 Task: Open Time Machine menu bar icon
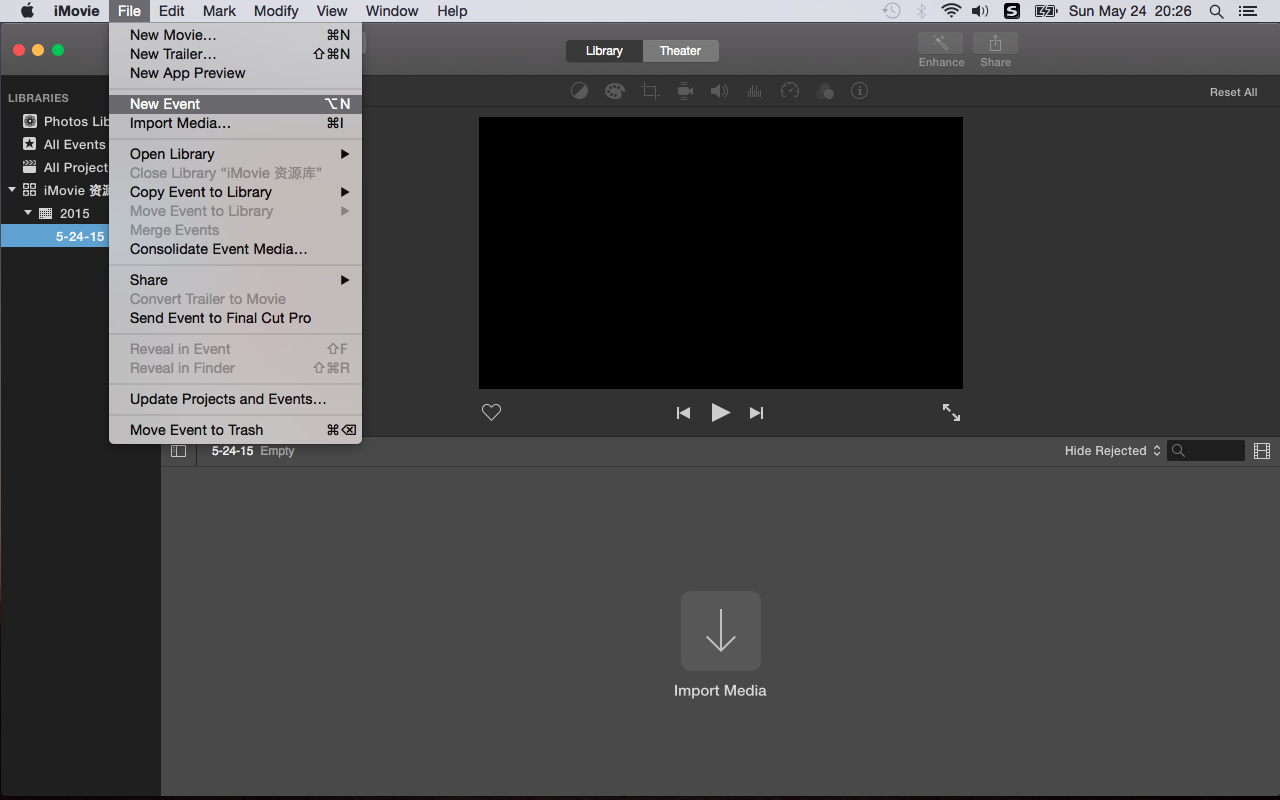point(892,11)
